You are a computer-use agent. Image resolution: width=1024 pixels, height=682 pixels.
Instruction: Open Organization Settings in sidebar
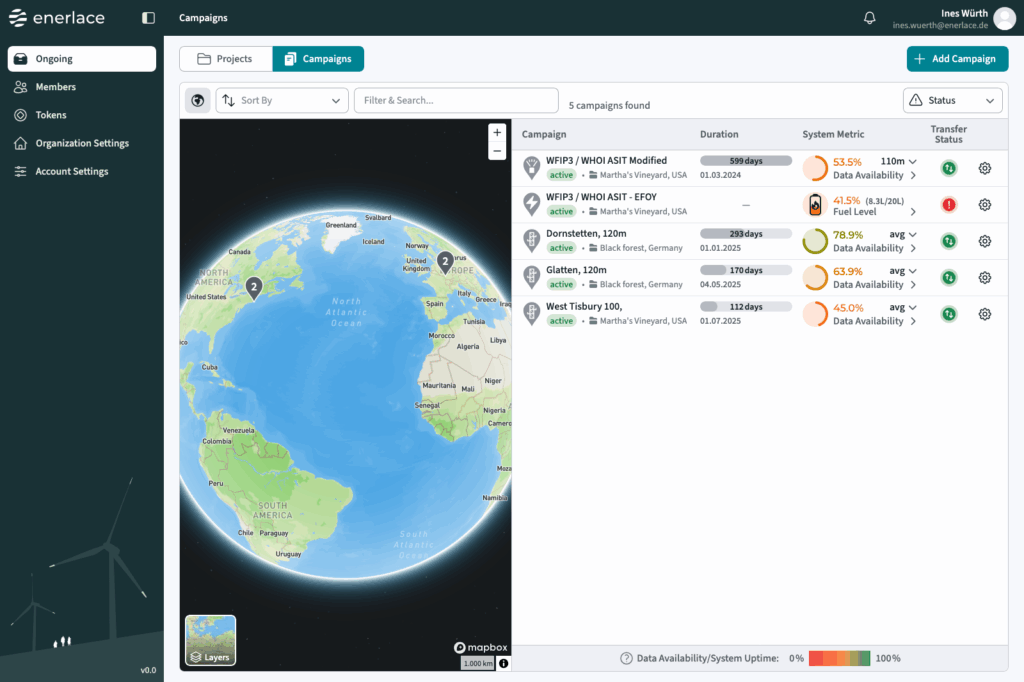82,143
